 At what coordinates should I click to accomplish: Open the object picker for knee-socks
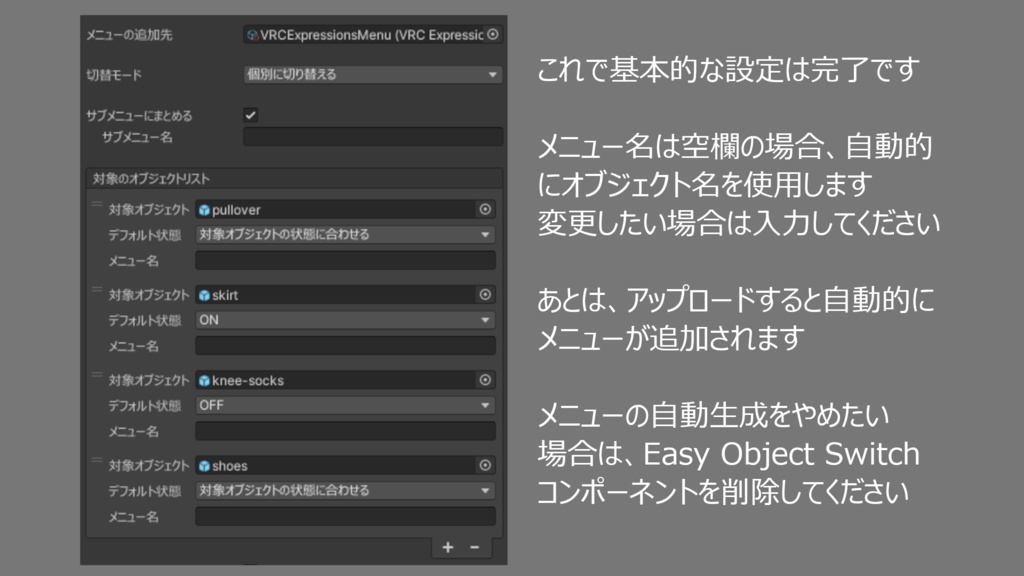click(x=484, y=380)
